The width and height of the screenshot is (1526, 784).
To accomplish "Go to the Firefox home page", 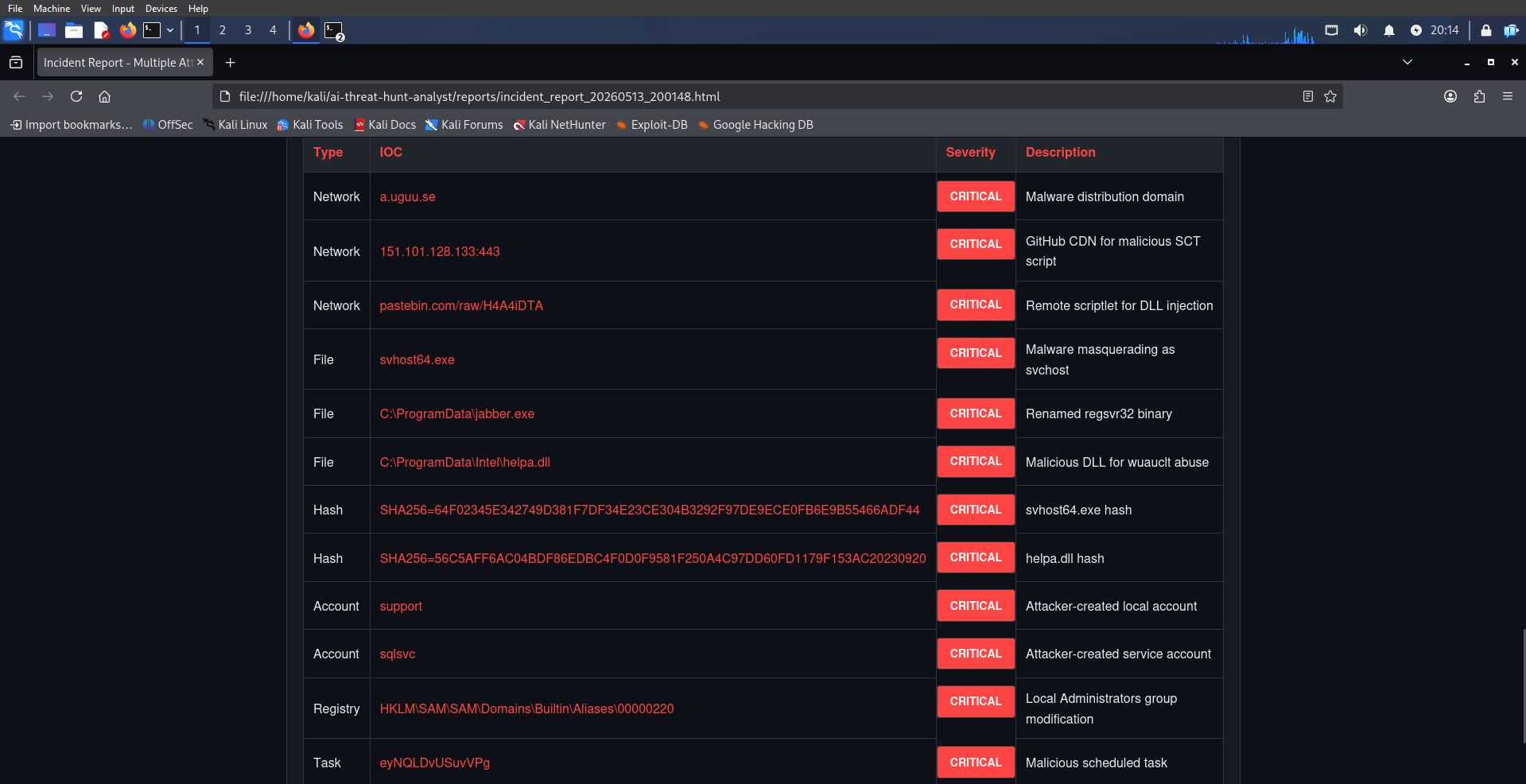I will [x=104, y=96].
